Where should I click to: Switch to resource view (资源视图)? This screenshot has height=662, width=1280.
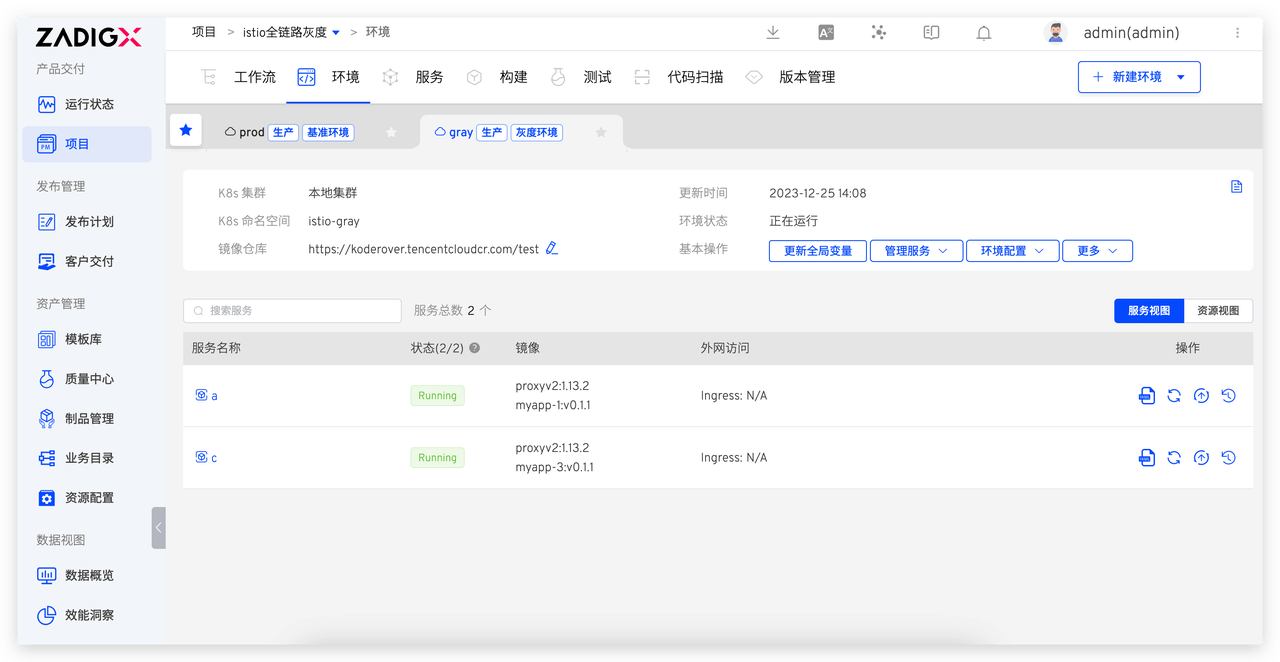(x=1218, y=311)
